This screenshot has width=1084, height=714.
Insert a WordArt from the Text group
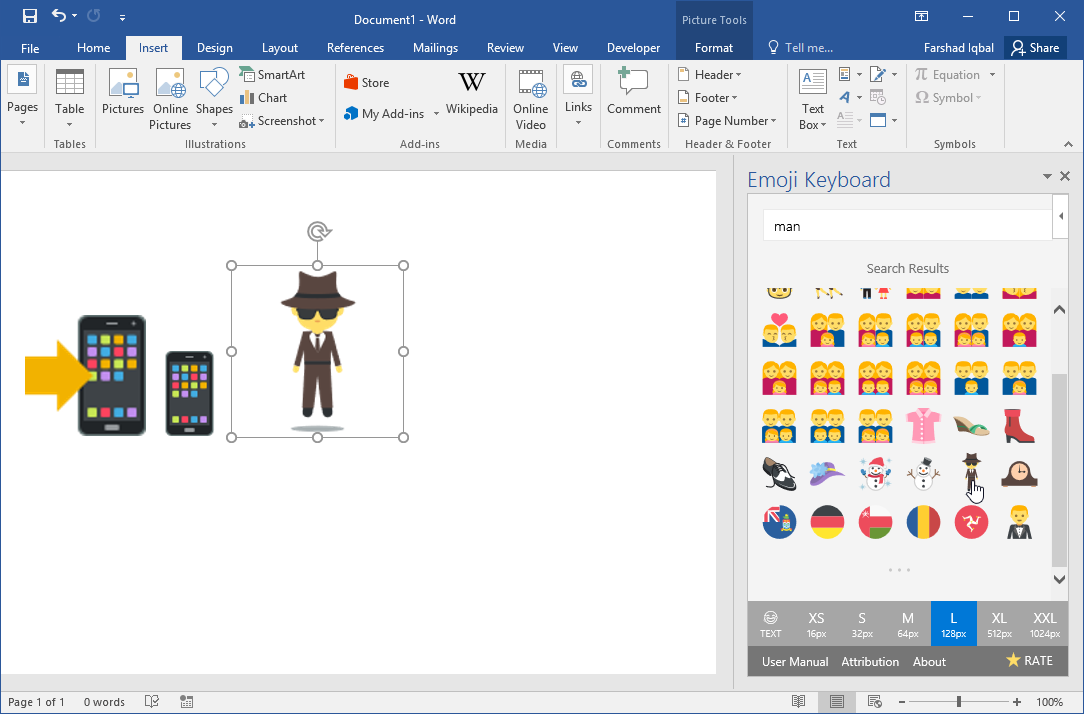pyautogui.click(x=844, y=97)
